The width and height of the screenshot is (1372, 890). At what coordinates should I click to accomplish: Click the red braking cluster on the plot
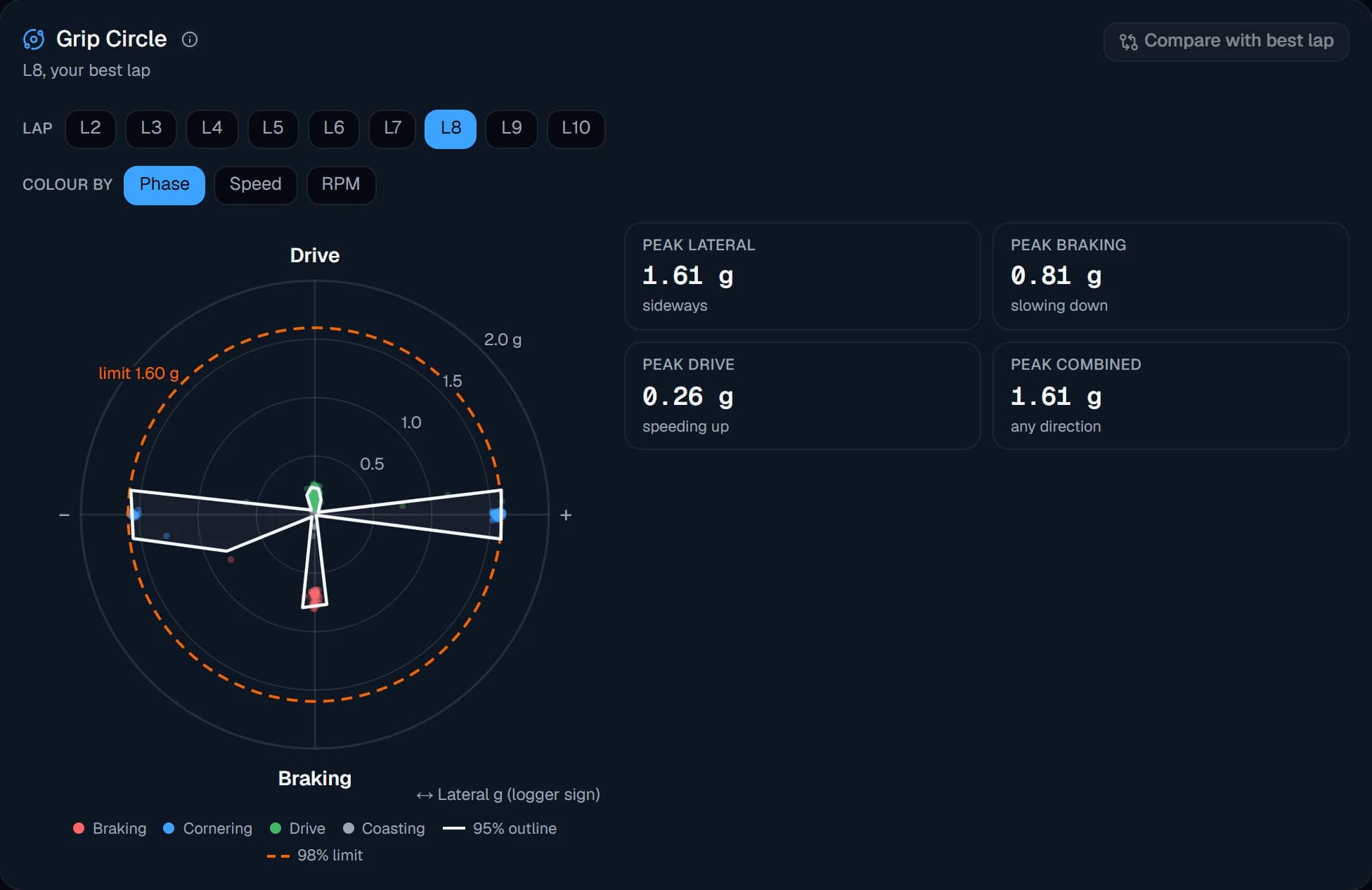pyautogui.click(x=315, y=597)
